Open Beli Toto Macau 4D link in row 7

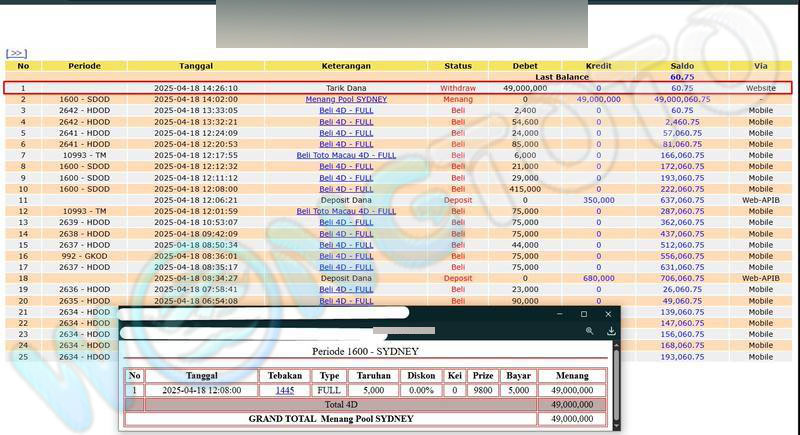pyautogui.click(x=346, y=155)
